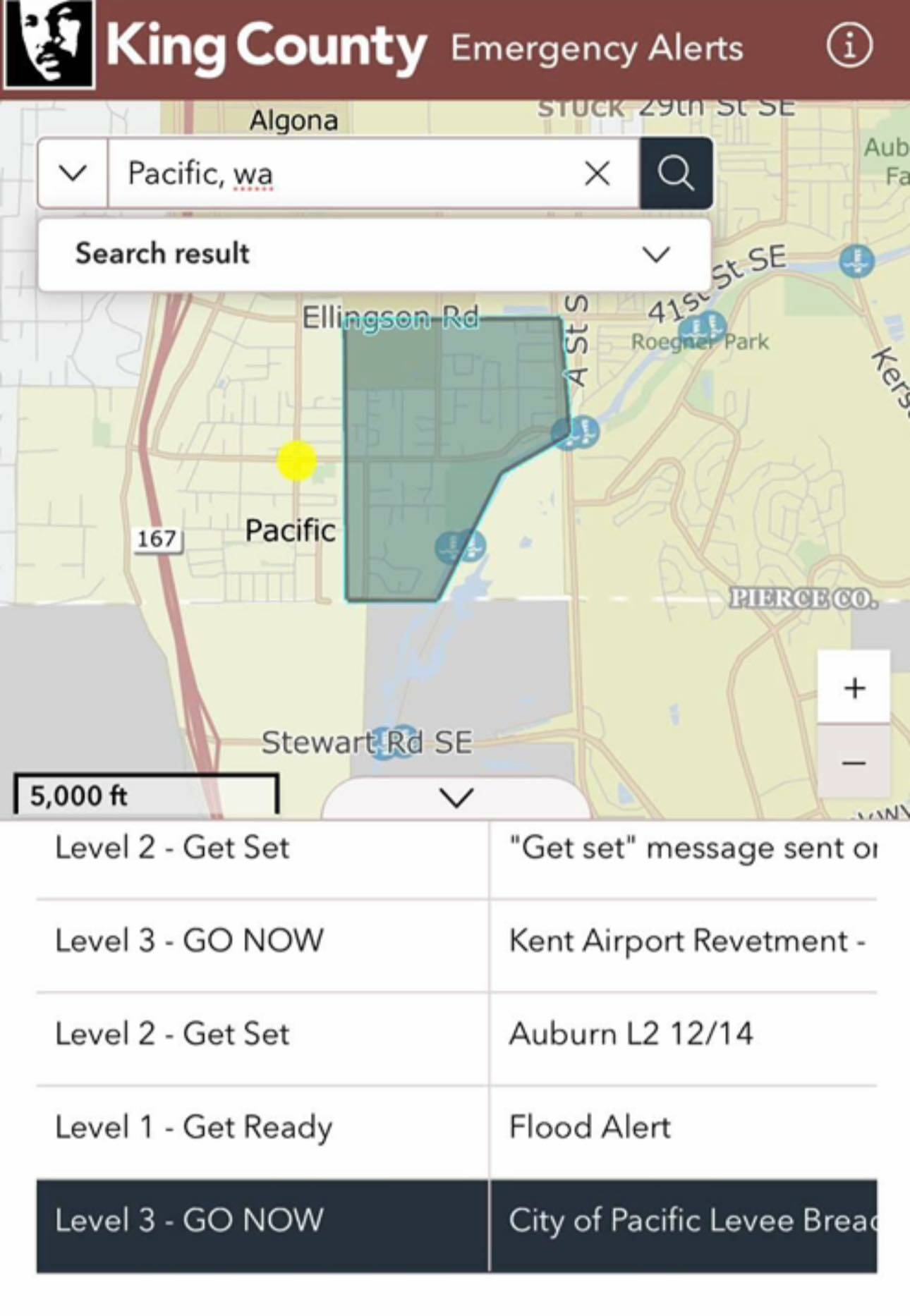
Task: Click flood marker near Roegner Park
Action: 703,327
